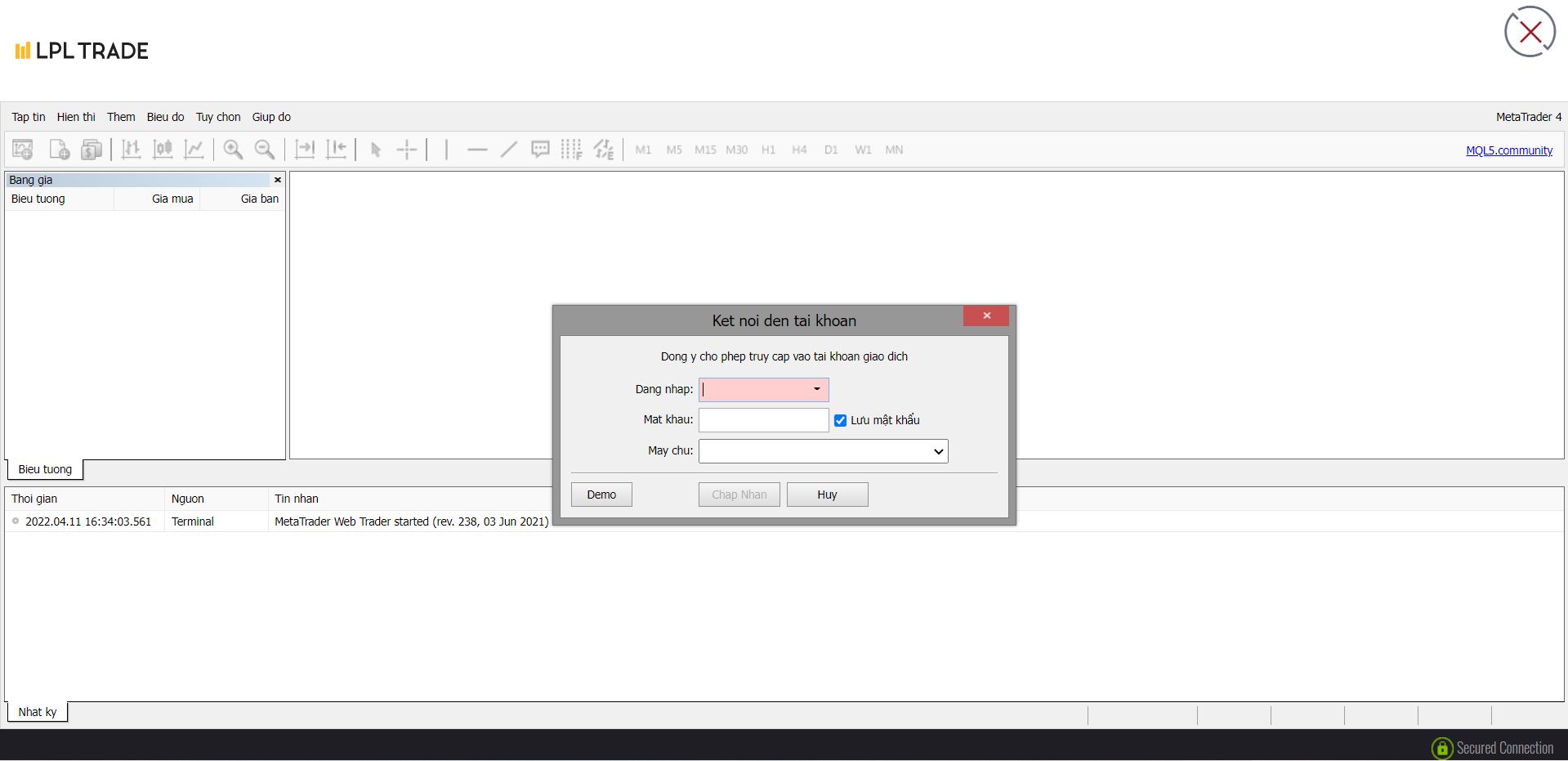The height and width of the screenshot is (761, 1568).
Task: Switch to MN timeframe
Action: coord(894,150)
